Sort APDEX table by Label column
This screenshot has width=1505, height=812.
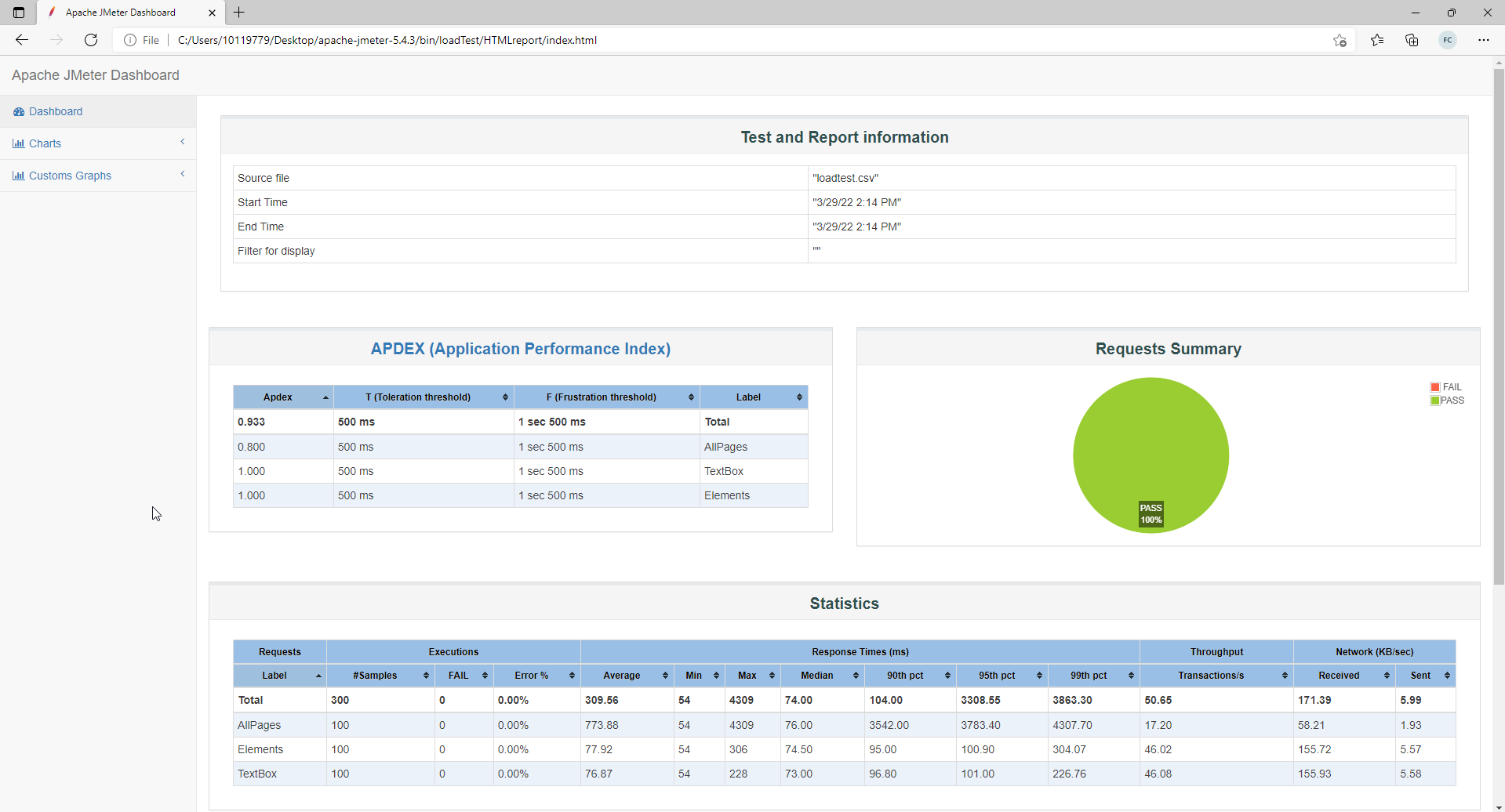[x=754, y=397]
